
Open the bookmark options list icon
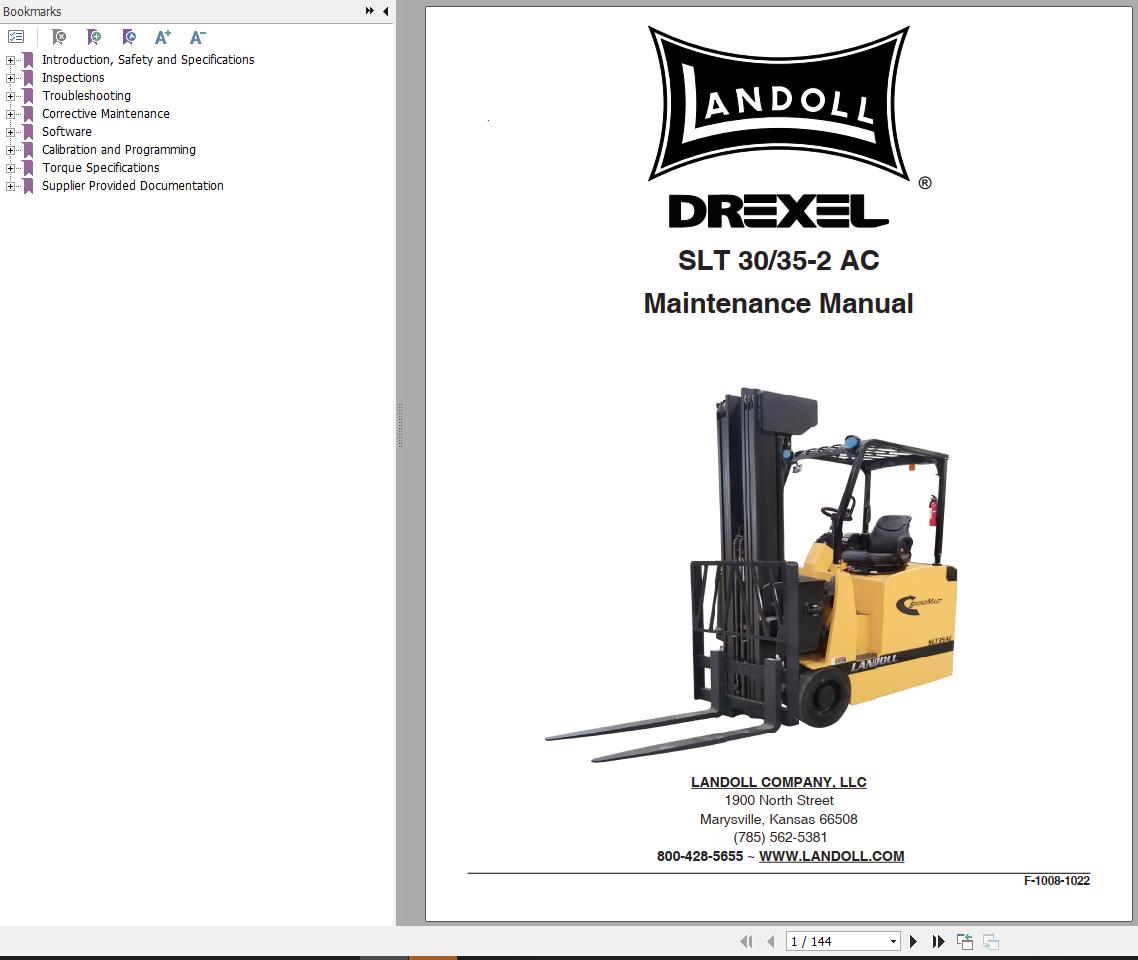tap(16, 36)
